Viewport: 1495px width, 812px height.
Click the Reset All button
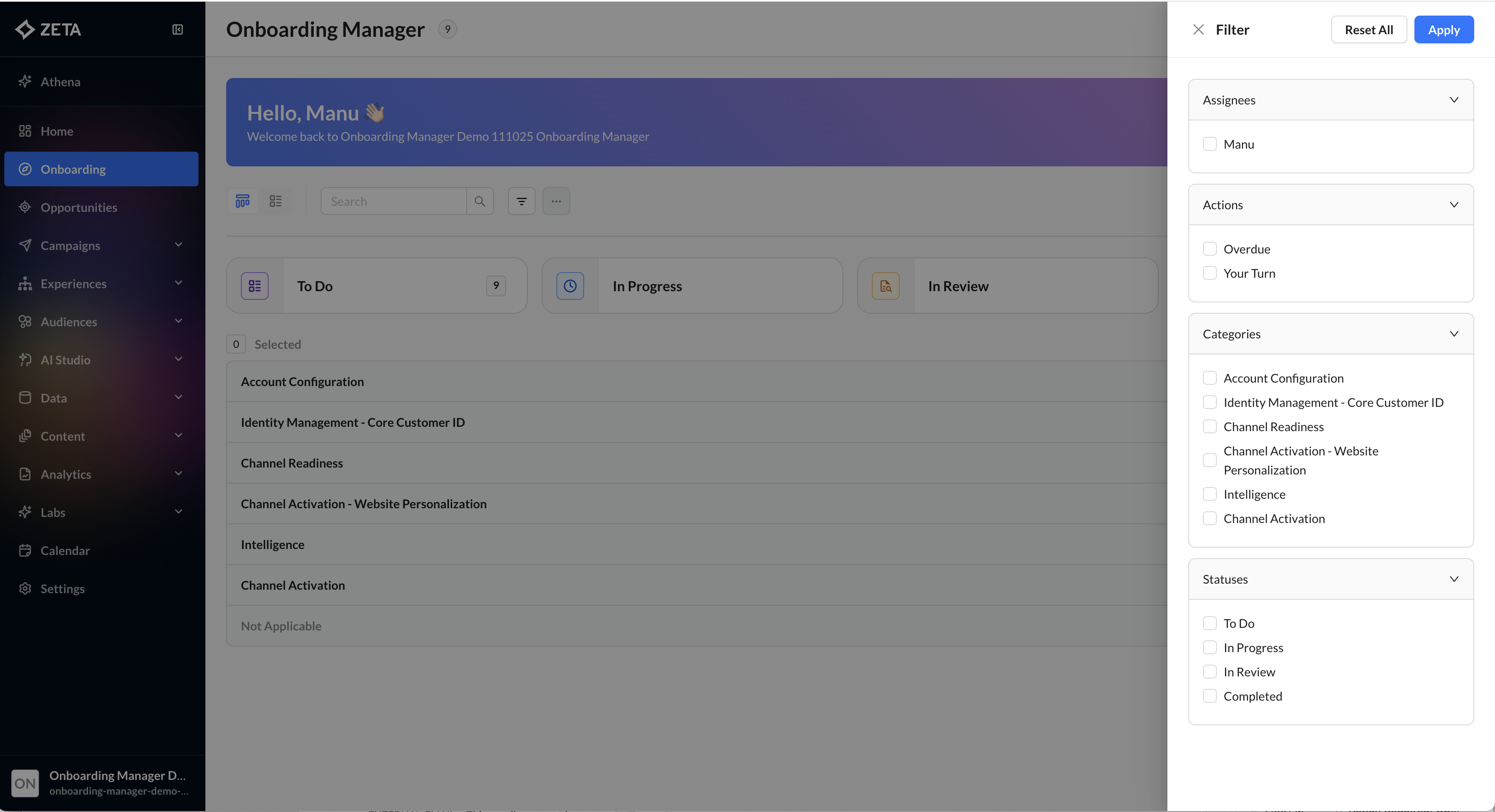1368,29
